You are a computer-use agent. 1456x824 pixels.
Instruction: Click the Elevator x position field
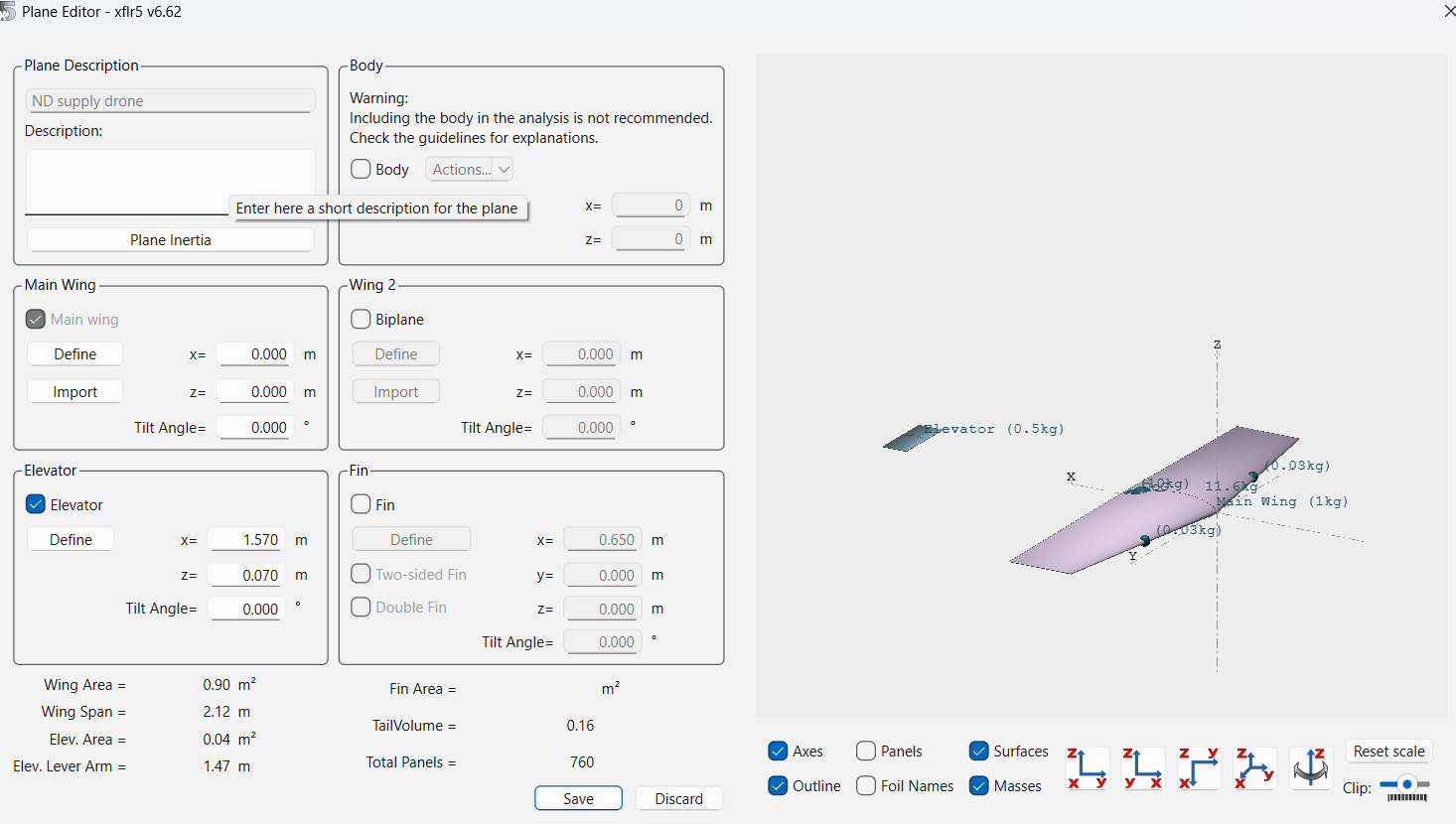click(x=248, y=540)
